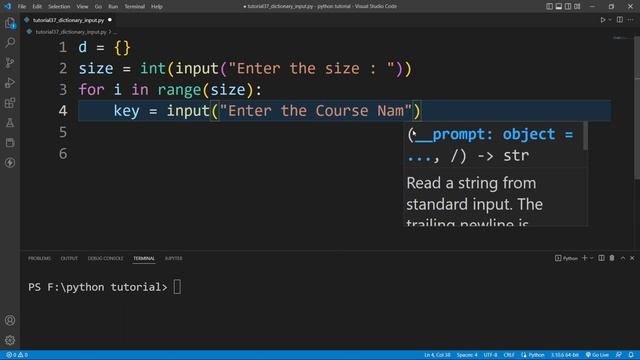640x360 pixels.
Task: Change end of line CRLF setting
Action: pyautogui.click(x=509, y=355)
